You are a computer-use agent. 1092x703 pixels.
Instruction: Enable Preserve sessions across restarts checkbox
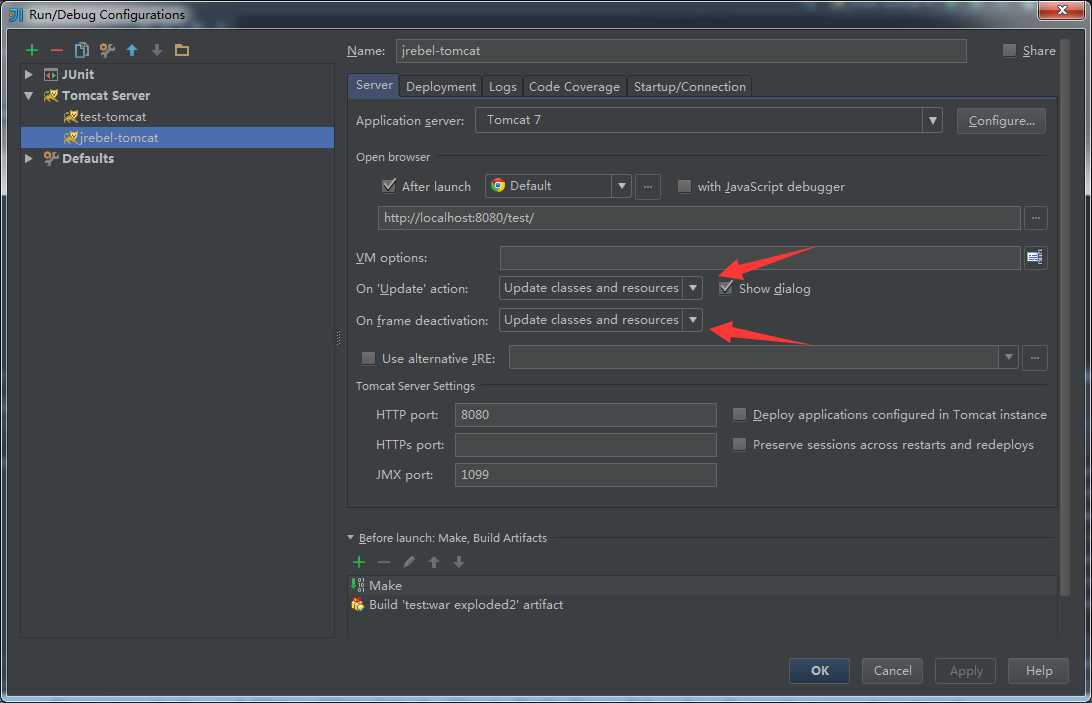(x=739, y=444)
